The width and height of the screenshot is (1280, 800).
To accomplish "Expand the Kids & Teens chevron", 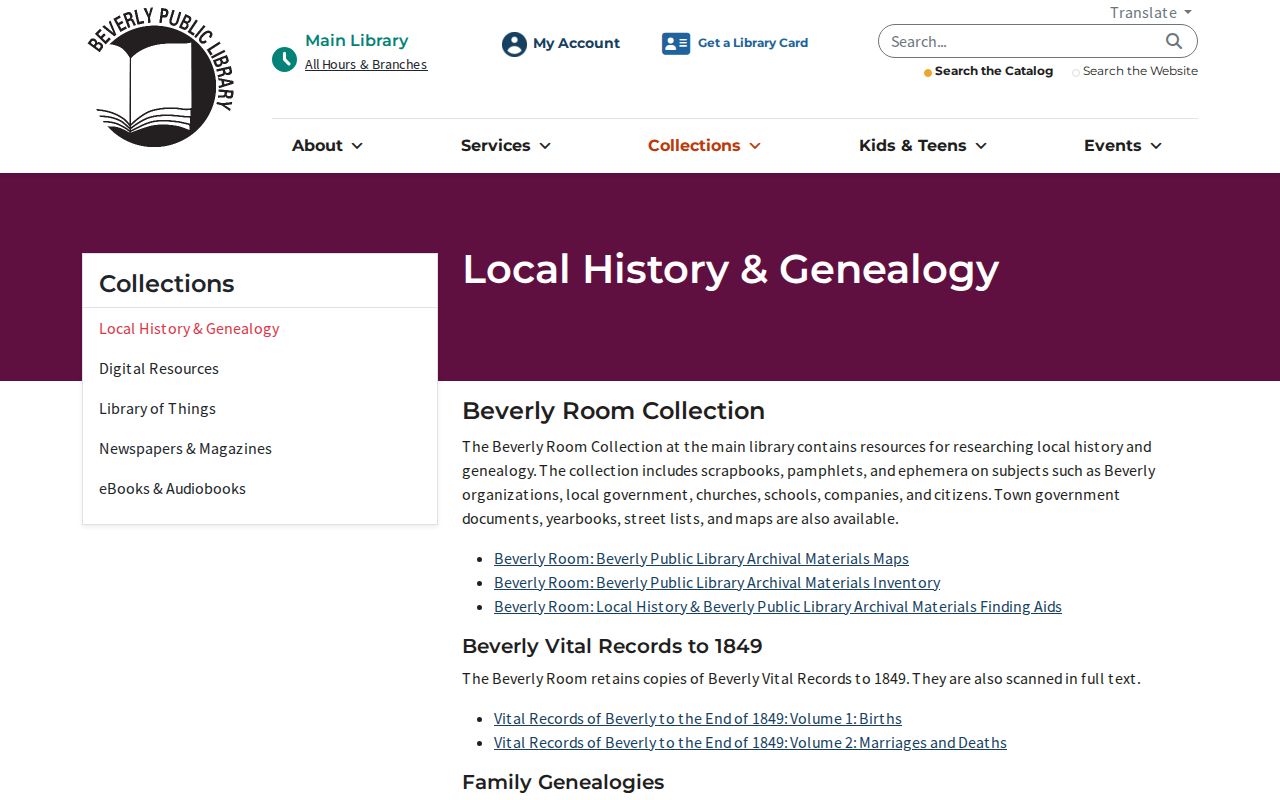I will click(981, 146).
